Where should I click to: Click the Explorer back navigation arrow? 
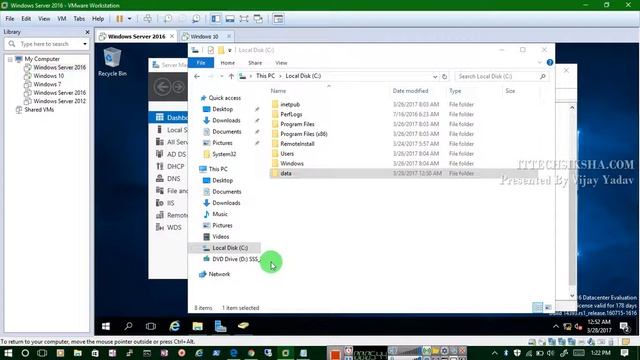click(197, 76)
